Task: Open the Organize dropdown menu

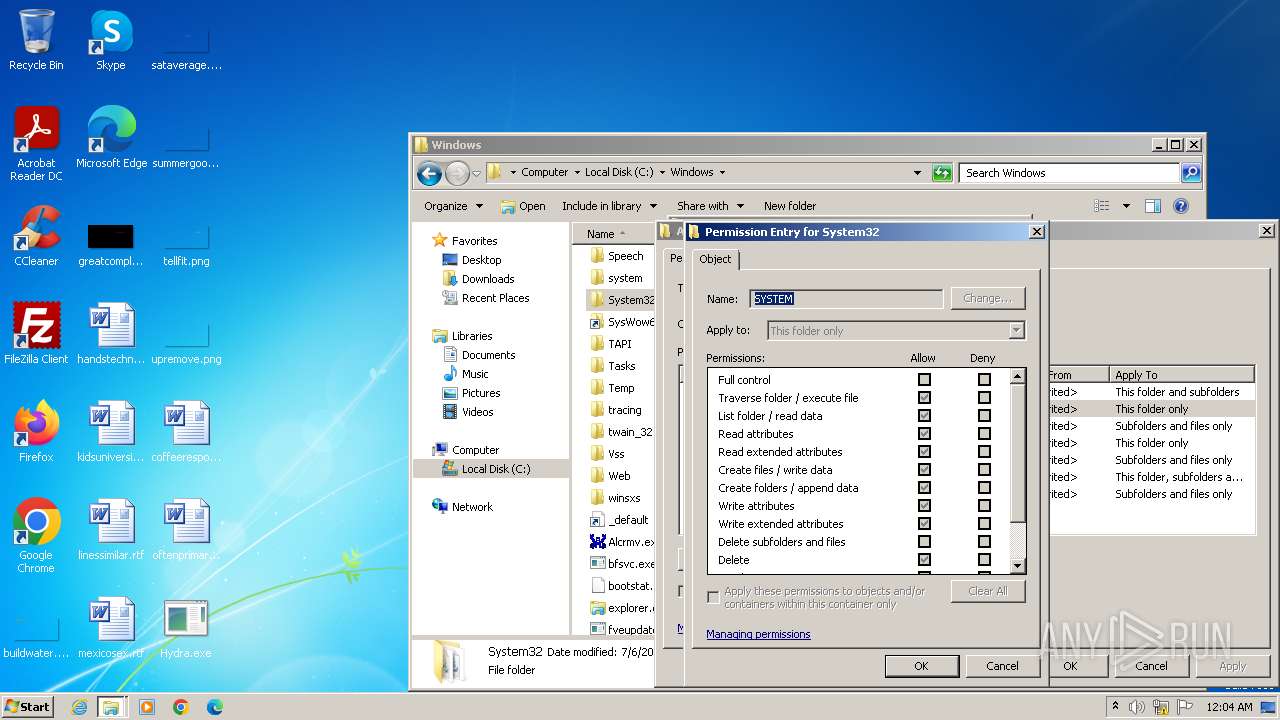Action: coord(453,206)
